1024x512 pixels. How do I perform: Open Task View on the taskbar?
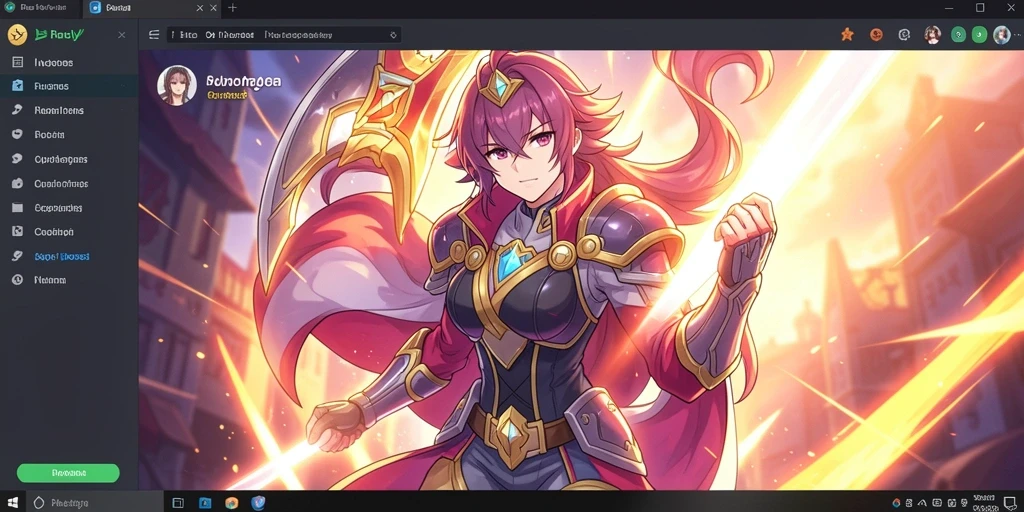point(178,502)
